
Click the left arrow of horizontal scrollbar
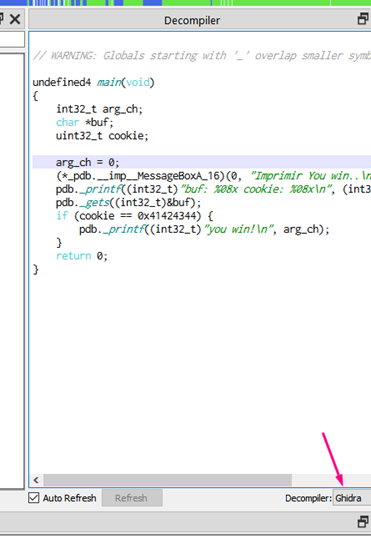pyautogui.click(x=36, y=480)
